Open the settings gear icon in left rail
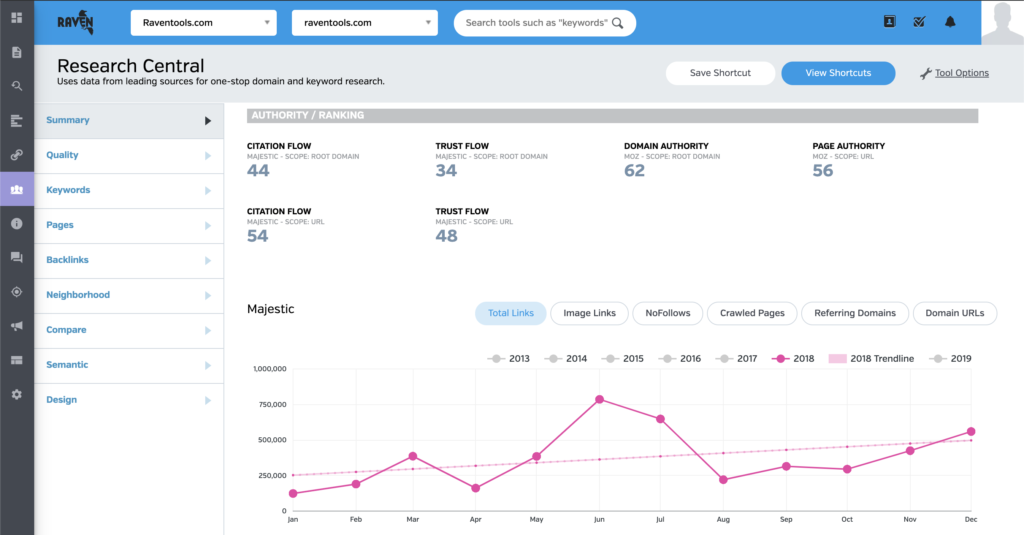The height and width of the screenshot is (535, 1024). pyautogui.click(x=17, y=394)
